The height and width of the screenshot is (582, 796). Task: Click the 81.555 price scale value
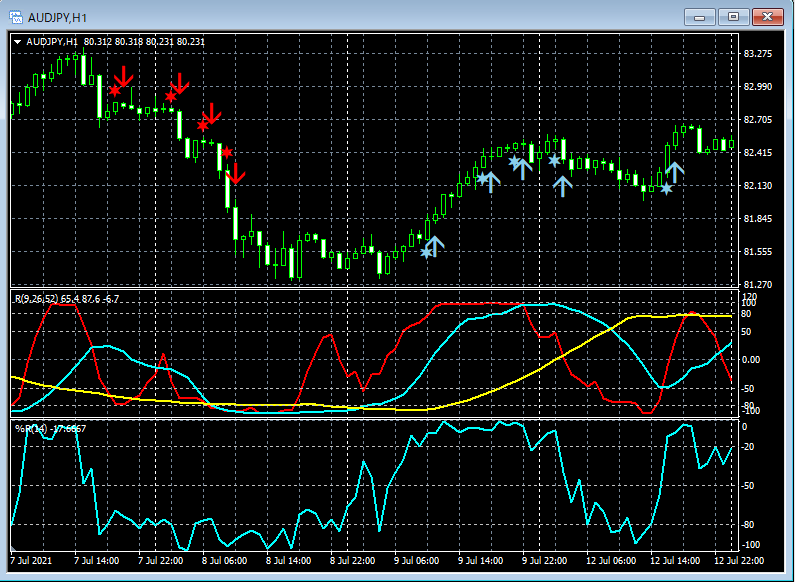(x=757, y=252)
